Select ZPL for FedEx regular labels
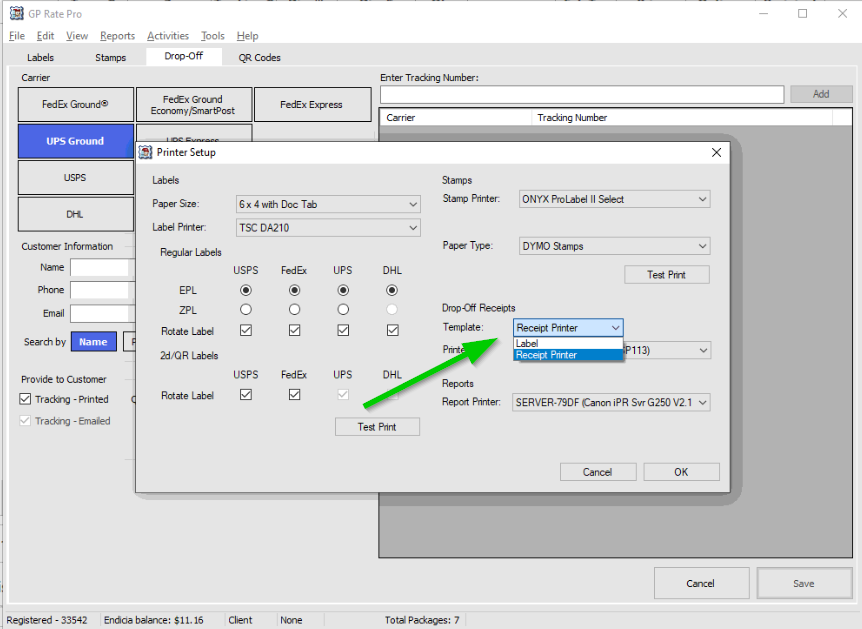The image size is (862, 629). coord(295,310)
